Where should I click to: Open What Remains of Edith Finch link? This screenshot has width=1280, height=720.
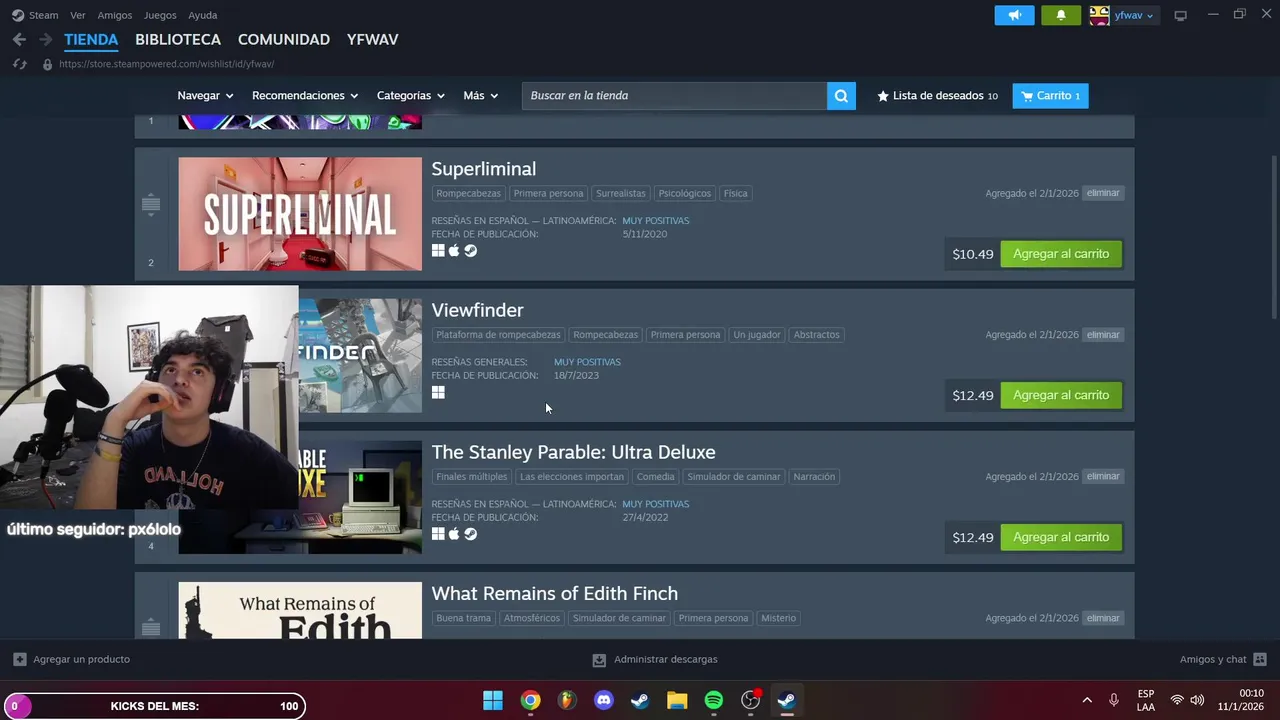[x=555, y=594]
